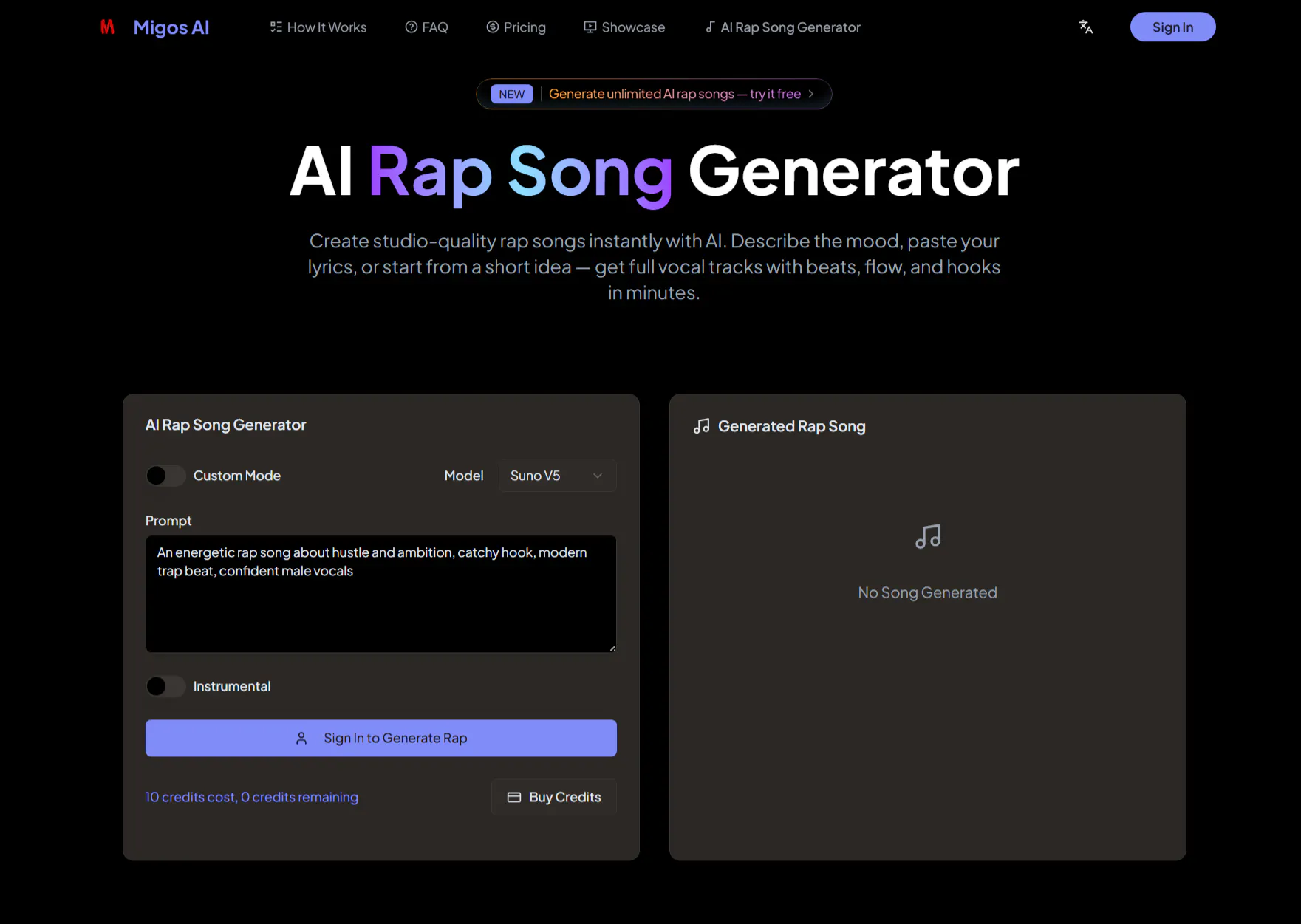Click the music note icon in the nav bar
Image resolution: width=1301 pixels, height=924 pixels.
point(710,27)
